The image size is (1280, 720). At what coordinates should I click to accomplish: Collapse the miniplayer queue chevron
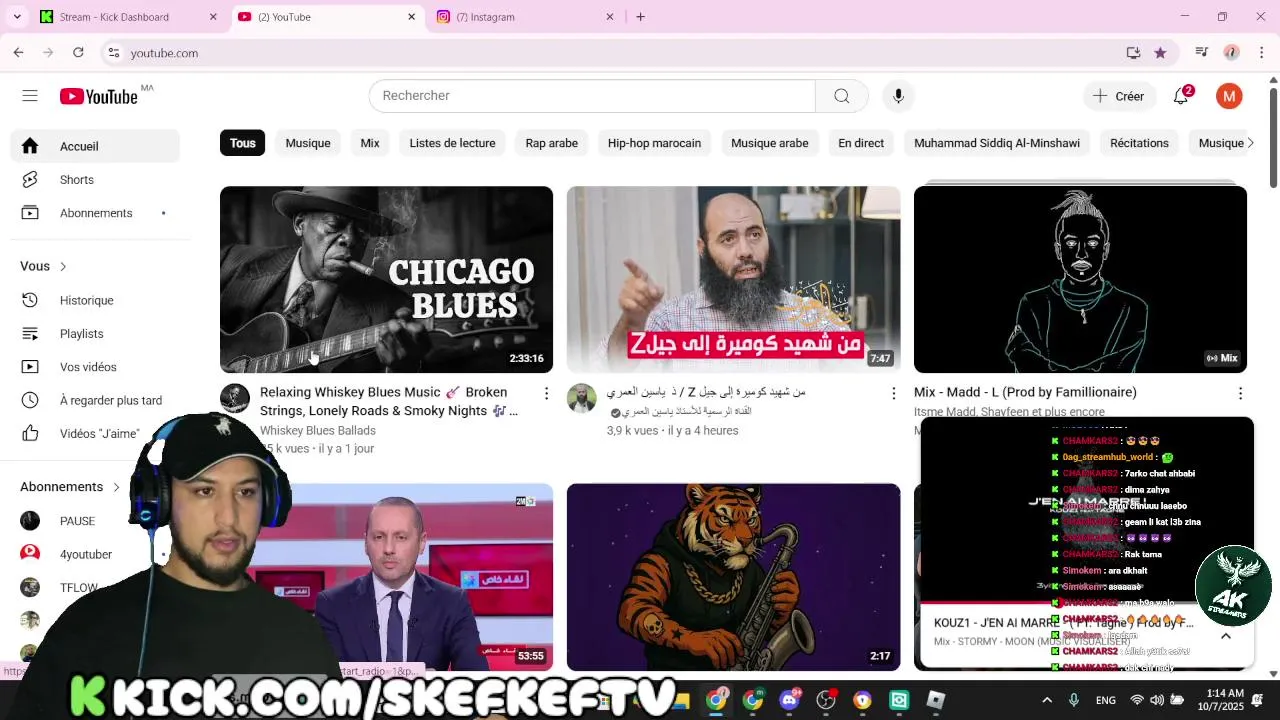(x=1226, y=634)
